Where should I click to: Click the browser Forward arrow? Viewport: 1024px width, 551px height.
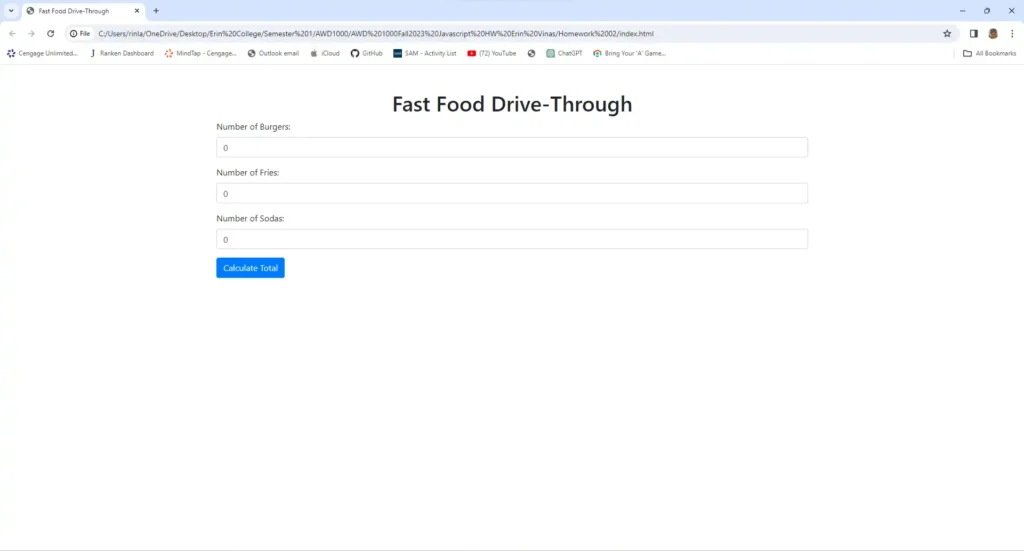[x=31, y=33]
